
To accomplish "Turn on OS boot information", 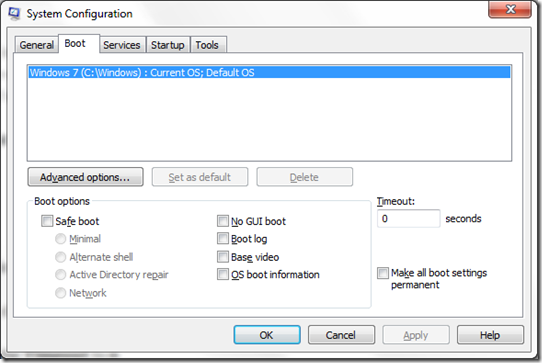I will tap(223, 274).
